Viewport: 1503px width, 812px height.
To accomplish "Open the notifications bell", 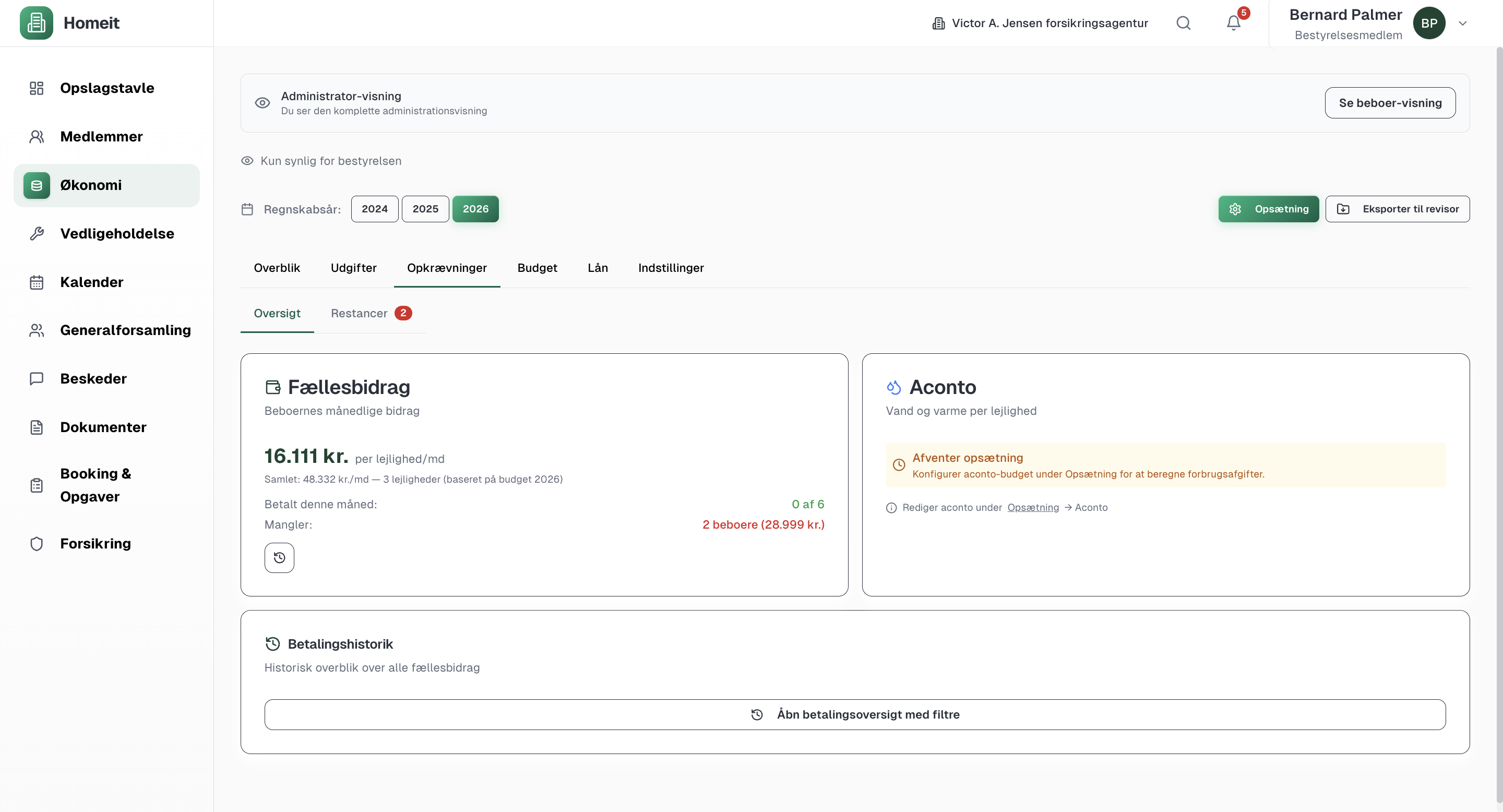I will (x=1233, y=23).
